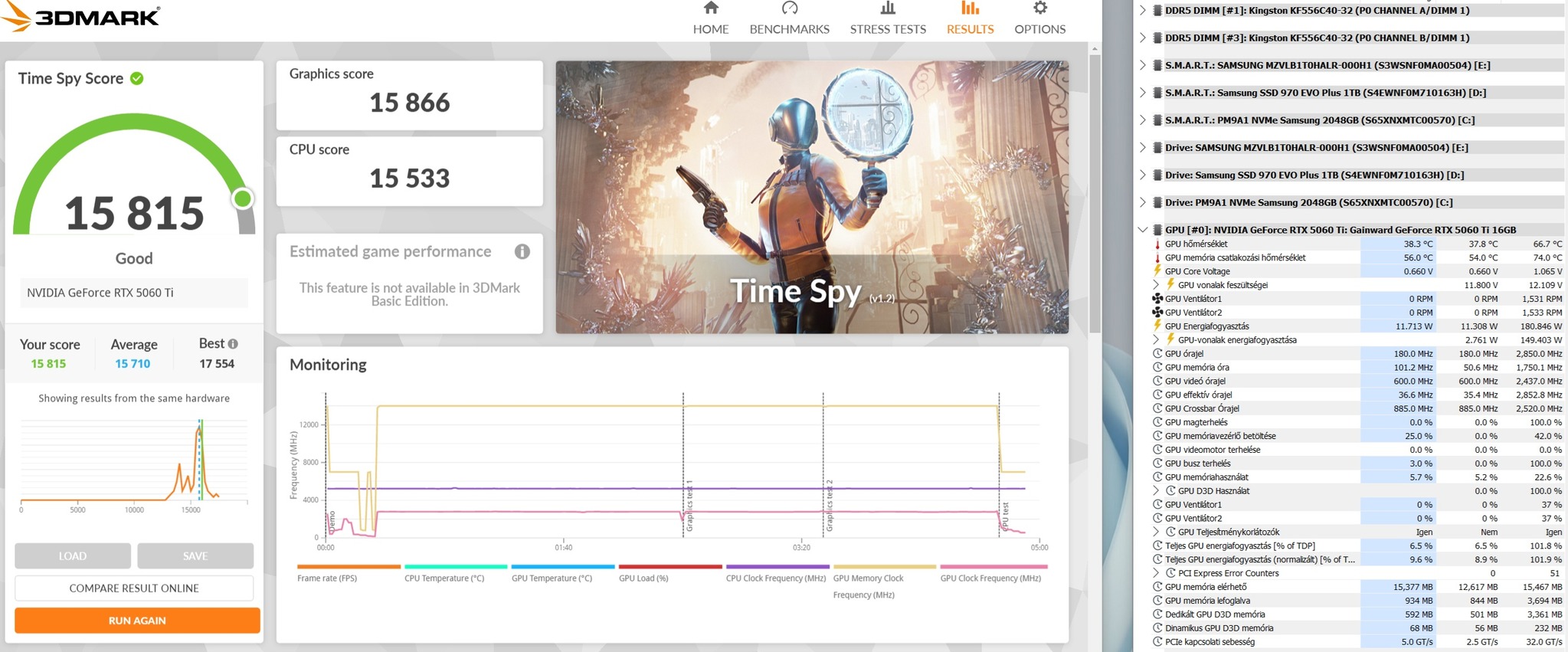
Task: Click the GPU memóriahasználat icon
Action: tap(1157, 477)
